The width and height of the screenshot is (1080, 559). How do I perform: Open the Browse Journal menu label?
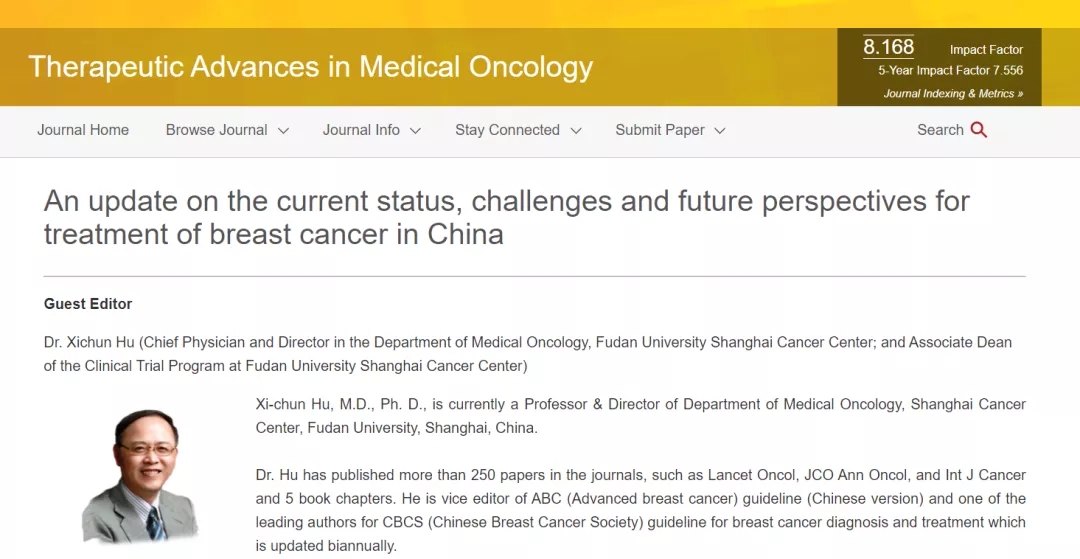216,130
